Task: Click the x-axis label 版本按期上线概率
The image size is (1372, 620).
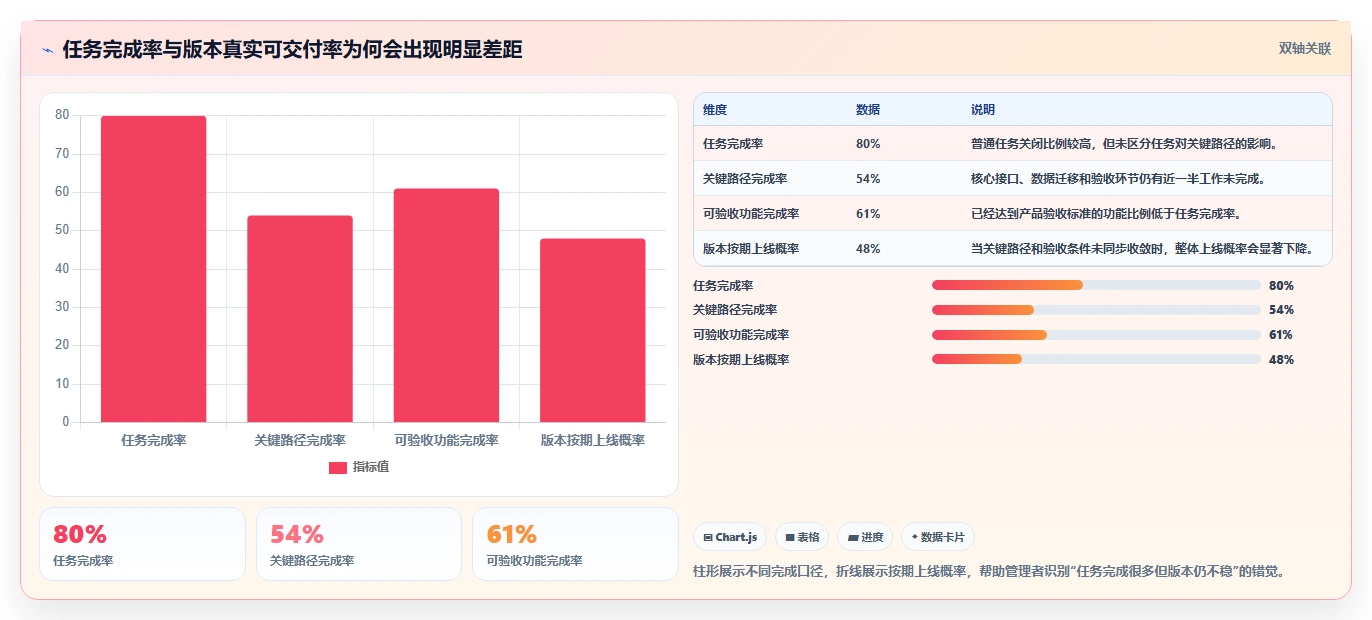Action: (x=593, y=440)
